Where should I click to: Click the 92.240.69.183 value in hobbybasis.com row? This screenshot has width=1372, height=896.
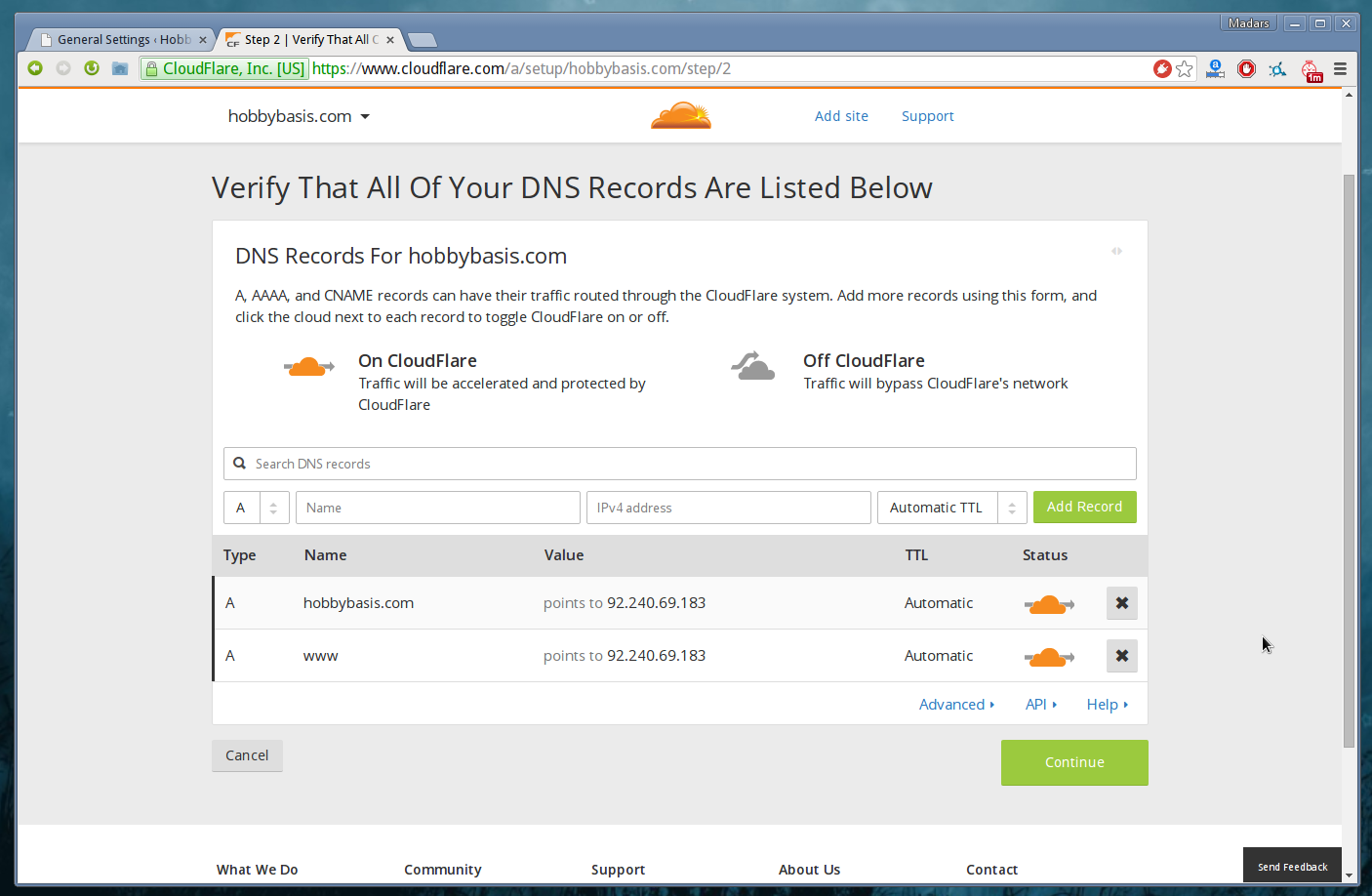point(657,603)
